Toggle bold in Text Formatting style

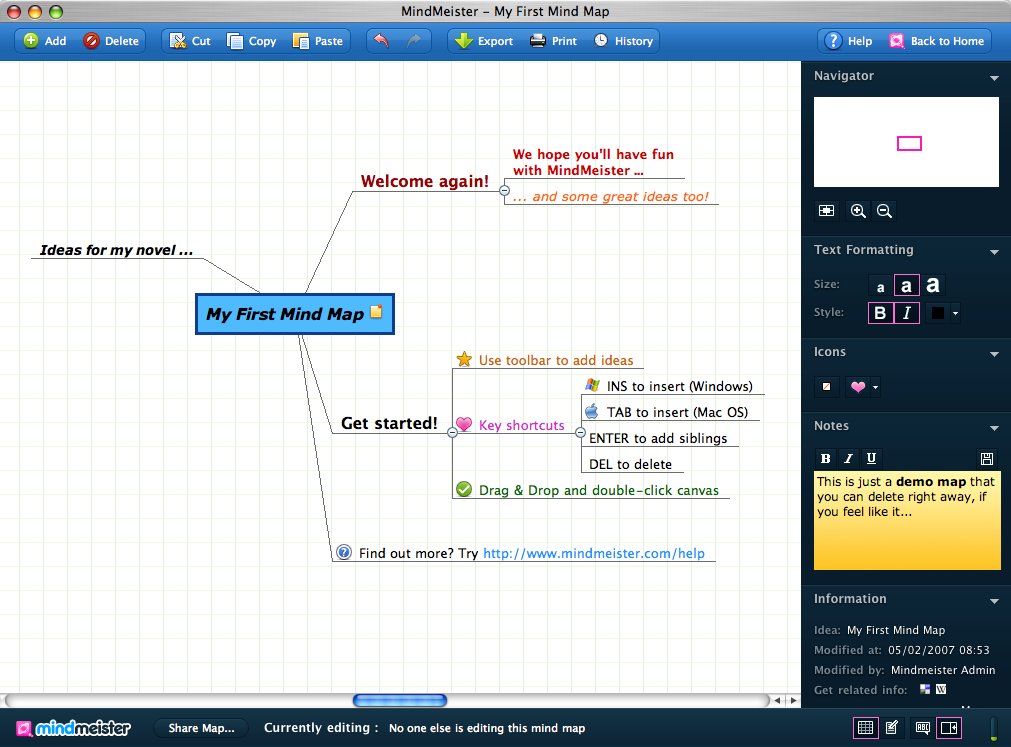[x=880, y=313]
